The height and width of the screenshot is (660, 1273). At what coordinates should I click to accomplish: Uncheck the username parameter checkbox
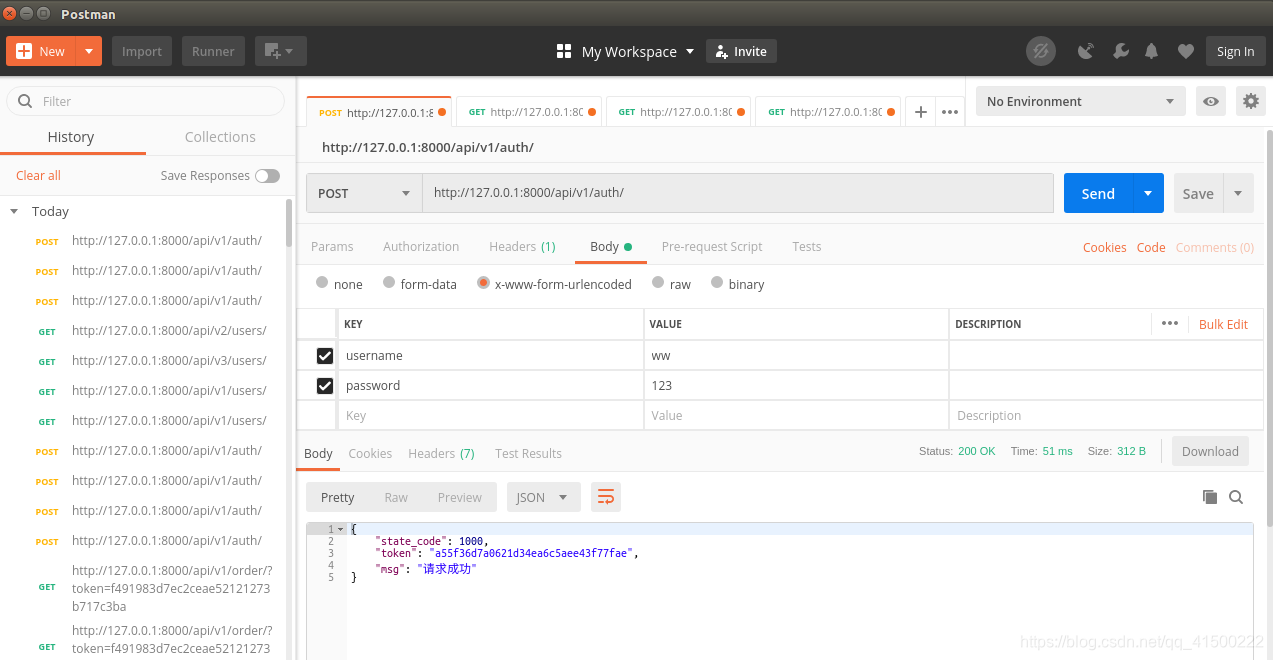pyautogui.click(x=324, y=356)
